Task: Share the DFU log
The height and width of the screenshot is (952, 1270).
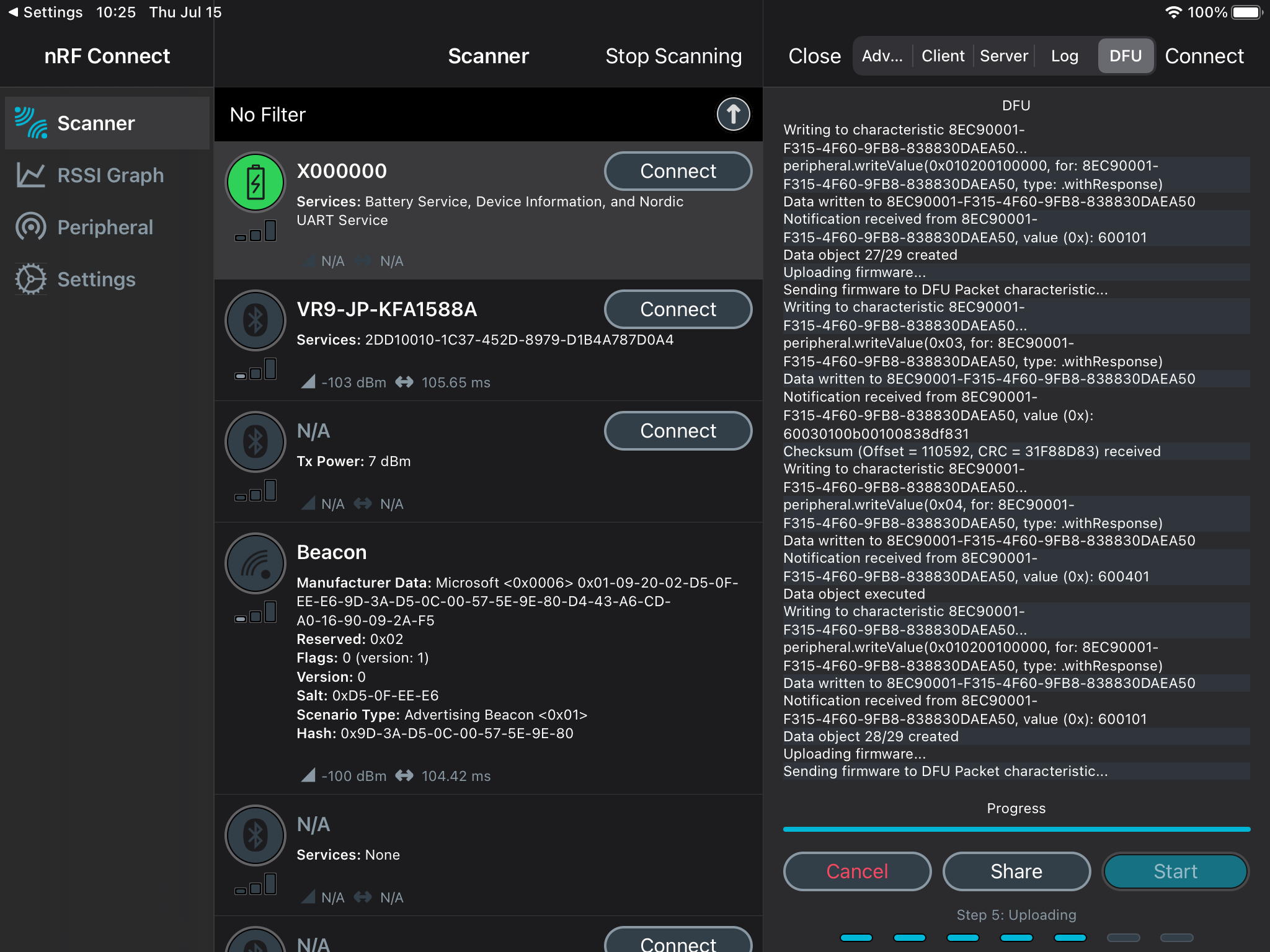Action: point(1016,871)
